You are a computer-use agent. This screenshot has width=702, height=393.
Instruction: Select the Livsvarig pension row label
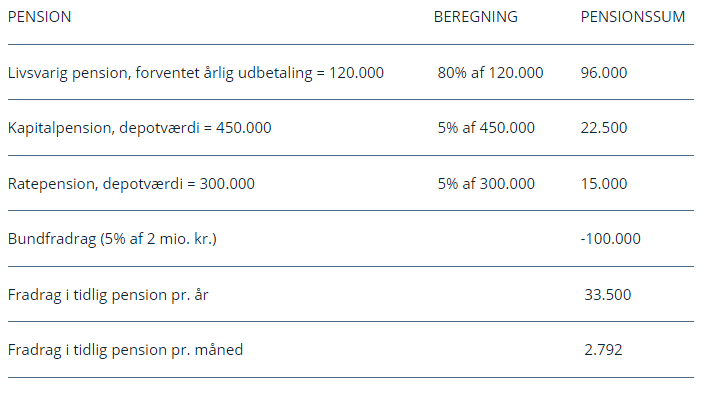196,73
